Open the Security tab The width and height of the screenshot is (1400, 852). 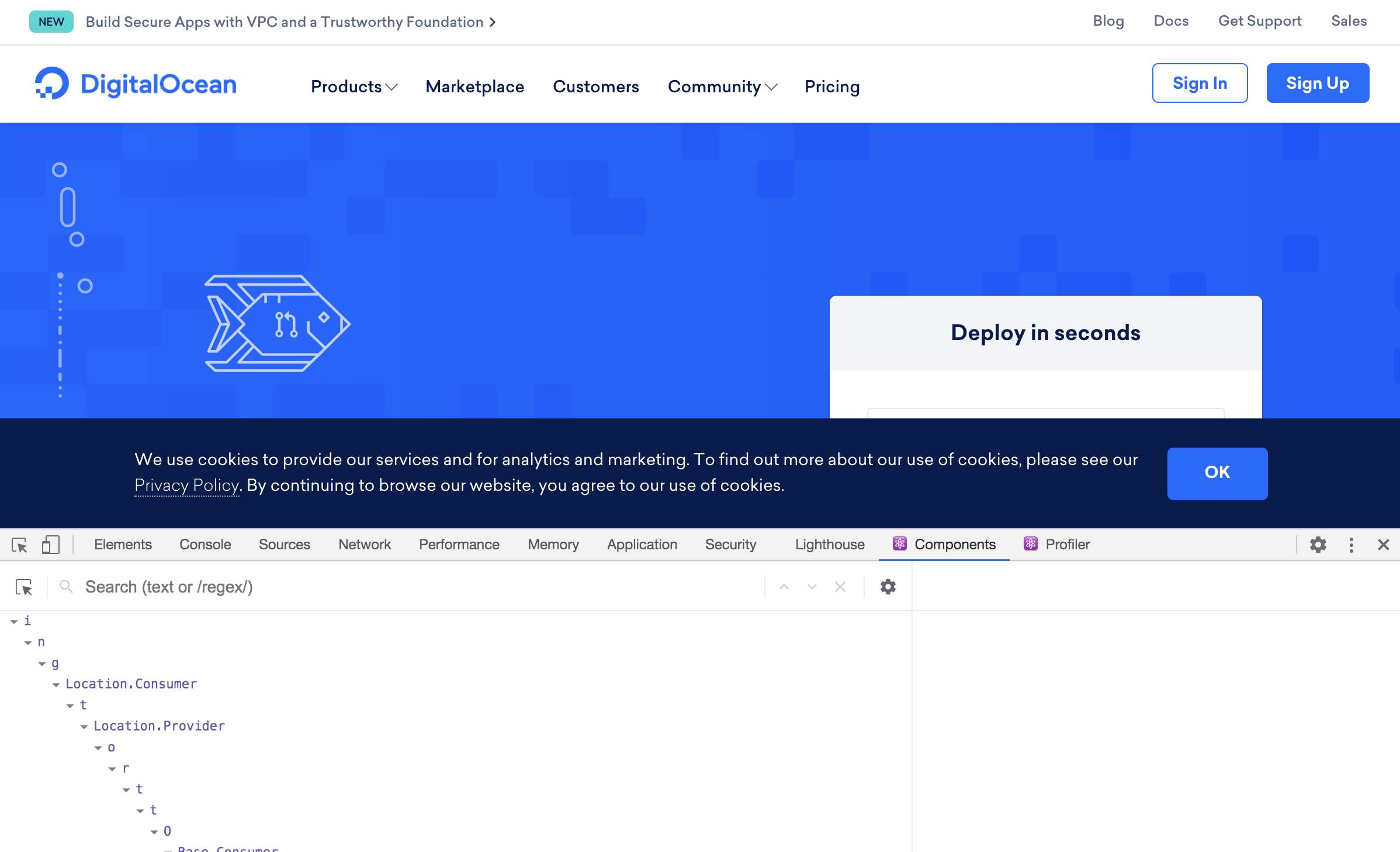(x=730, y=545)
